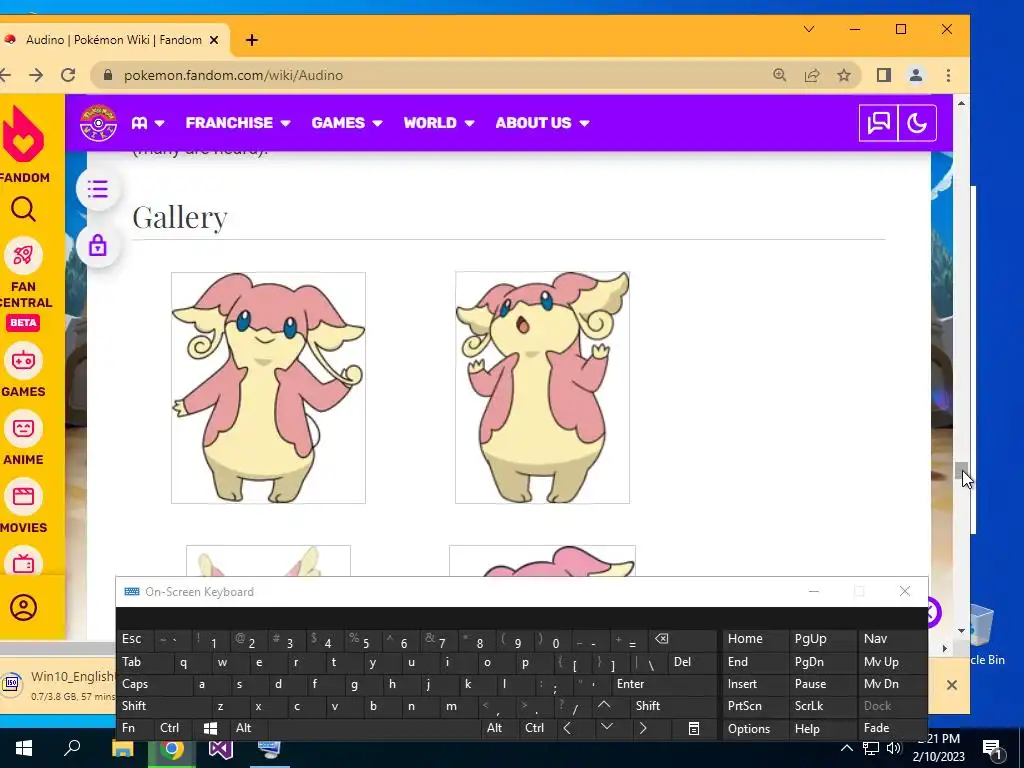Viewport: 1024px width, 768px height.
Task: Open the Games controller icon in sidebar
Action: coord(24,360)
